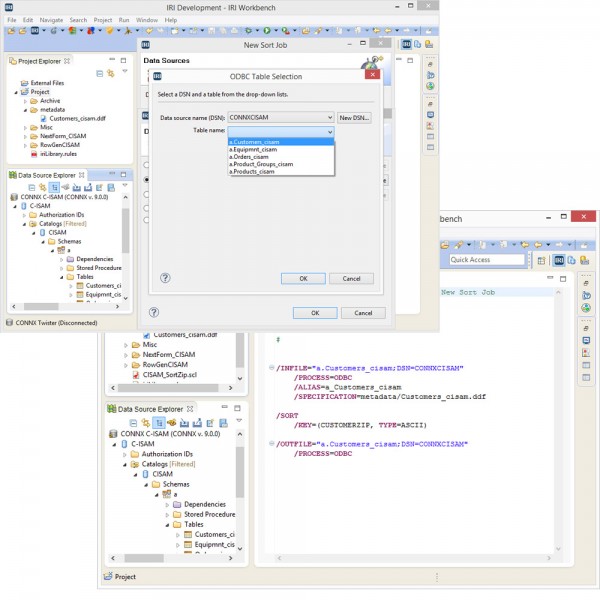Screen dimensions: 600x600
Task: Open view menu triangle in upper Project Explorer
Action: 125,71
